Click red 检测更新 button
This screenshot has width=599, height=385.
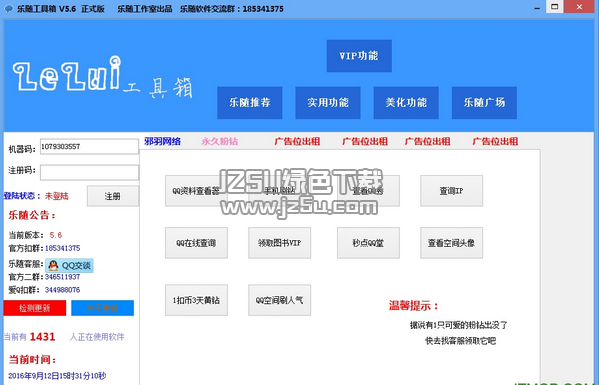click(35, 308)
